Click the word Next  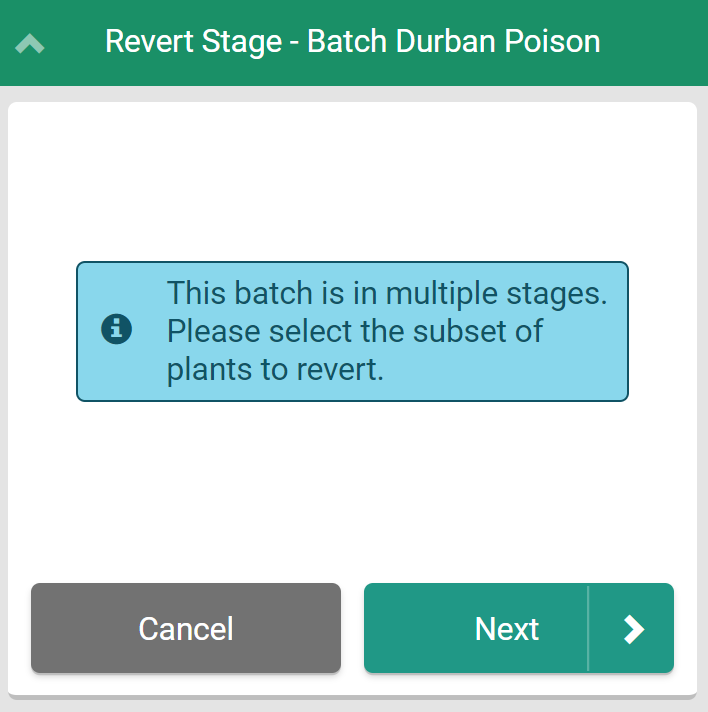507,629
